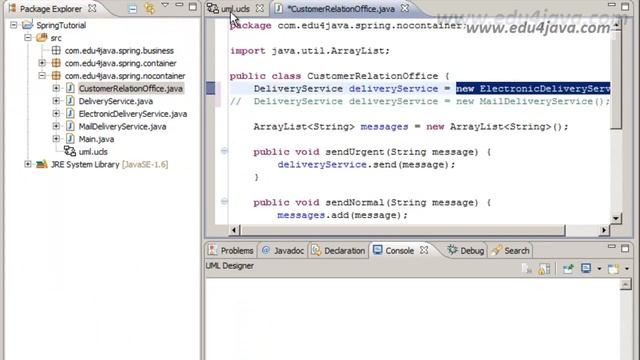Collapse com.edu4java.spring.nocontainer package
The height and width of the screenshot is (360, 640).
click(42, 76)
